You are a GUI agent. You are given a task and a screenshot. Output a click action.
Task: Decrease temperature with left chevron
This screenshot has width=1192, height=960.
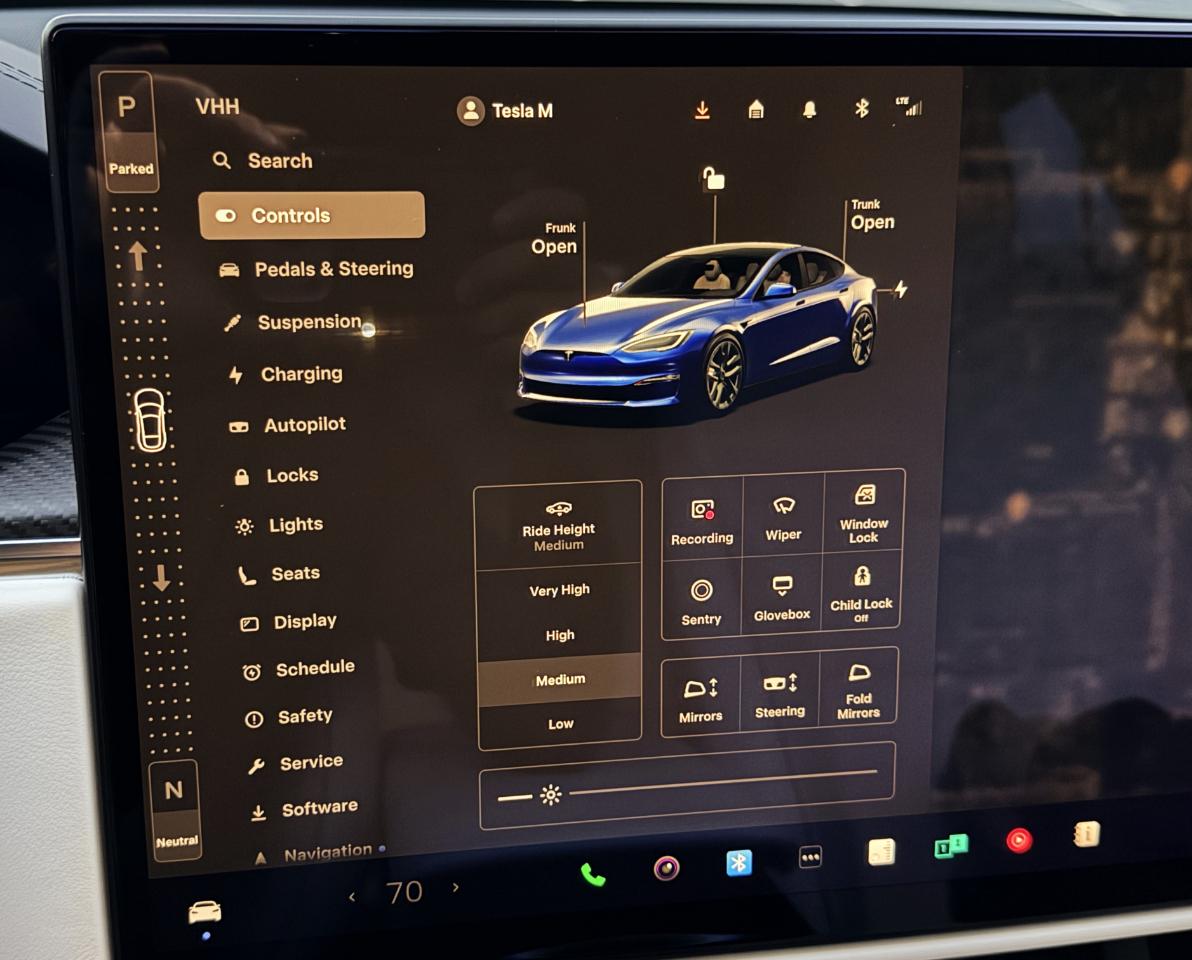pos(351,898)
